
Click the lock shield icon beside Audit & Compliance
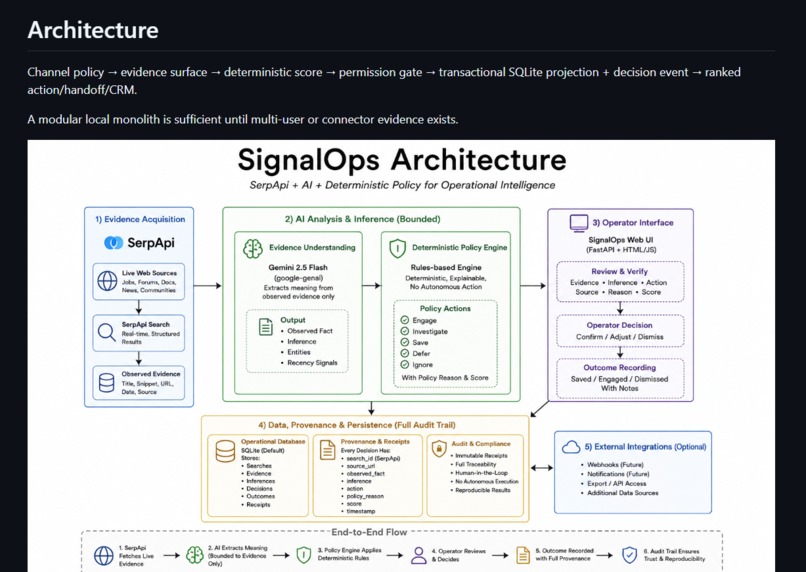coord(438,449)
